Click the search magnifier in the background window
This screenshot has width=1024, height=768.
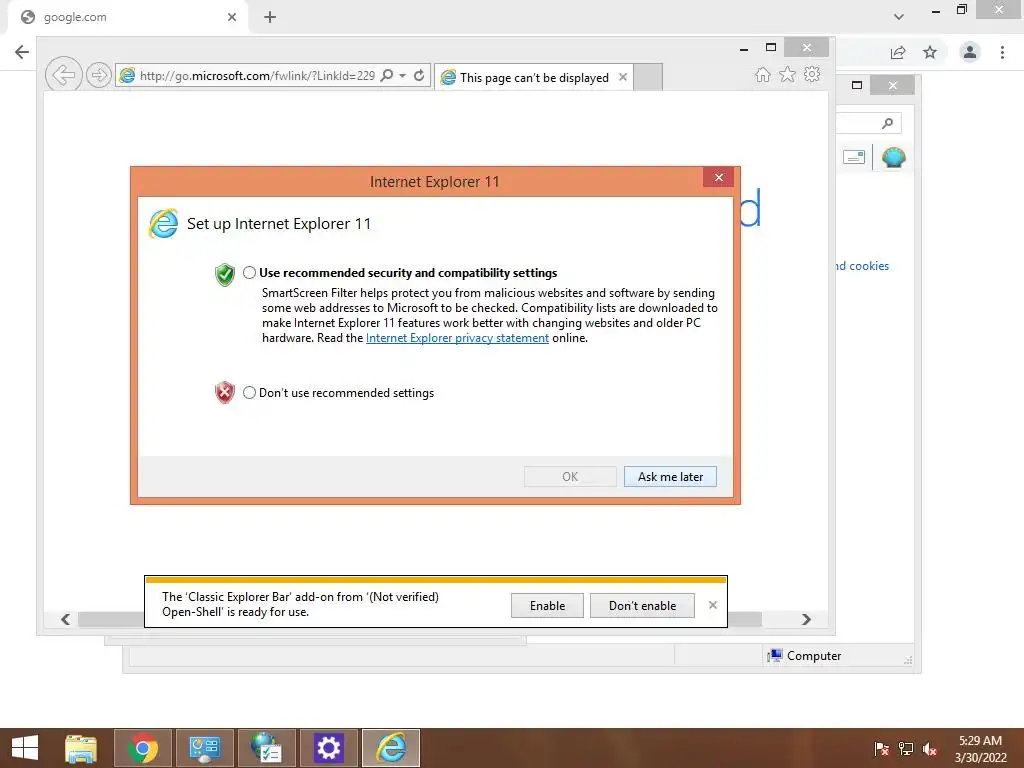888,123
